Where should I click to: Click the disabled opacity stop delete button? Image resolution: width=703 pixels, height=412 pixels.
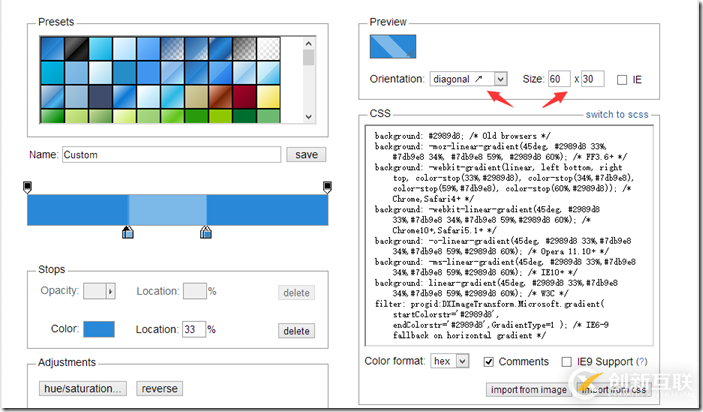pos(296,293)
